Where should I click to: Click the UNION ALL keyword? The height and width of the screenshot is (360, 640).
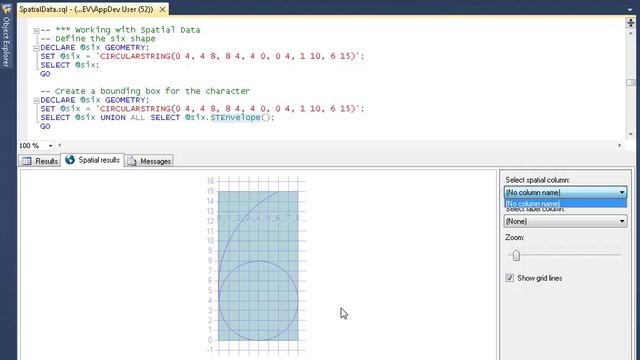(x=123, y=118)
